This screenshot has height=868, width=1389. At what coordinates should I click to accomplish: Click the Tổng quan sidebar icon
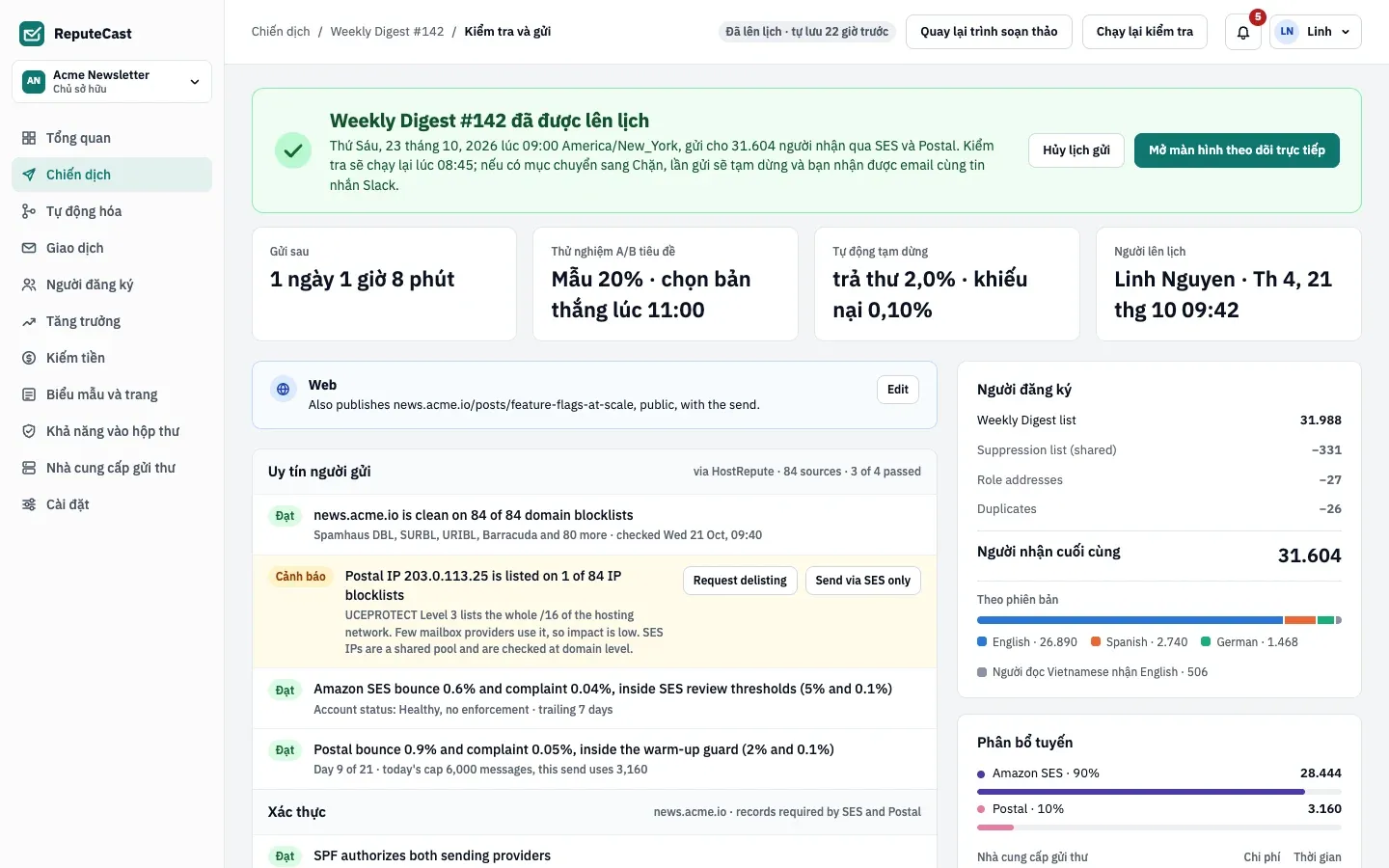coord(29,138)
